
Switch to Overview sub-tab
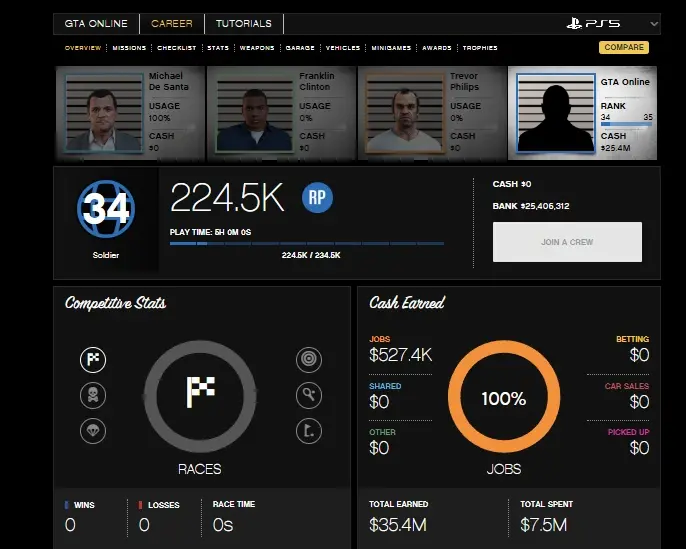coord(83,48)
